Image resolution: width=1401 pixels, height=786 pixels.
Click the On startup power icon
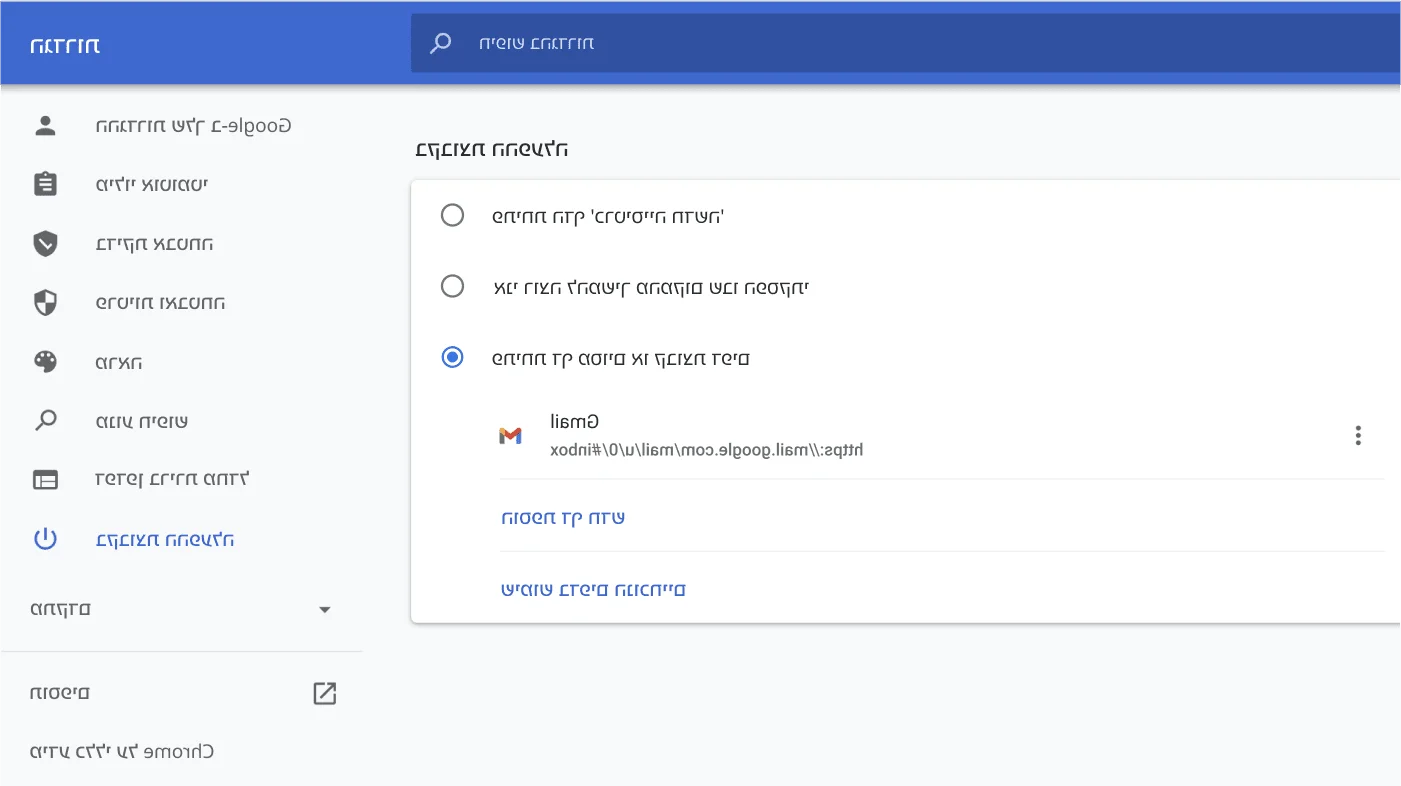45,538
